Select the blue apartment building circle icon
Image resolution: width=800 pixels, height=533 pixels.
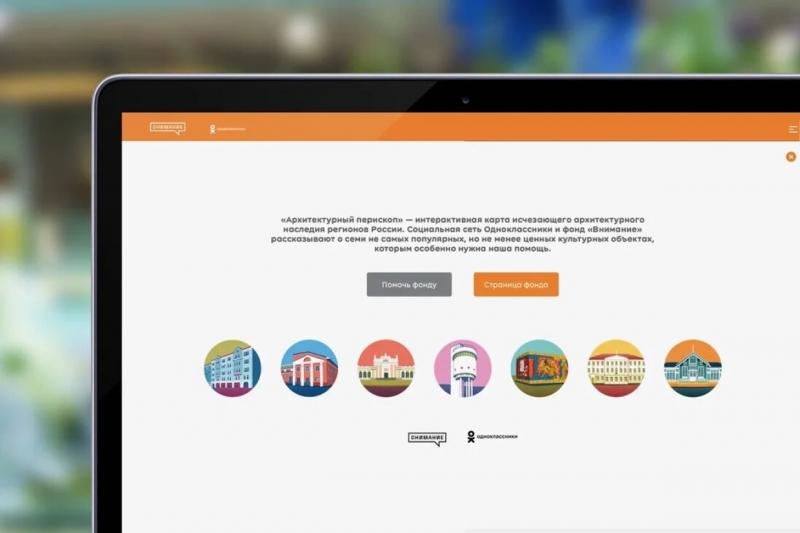click(x=232, y=368)
